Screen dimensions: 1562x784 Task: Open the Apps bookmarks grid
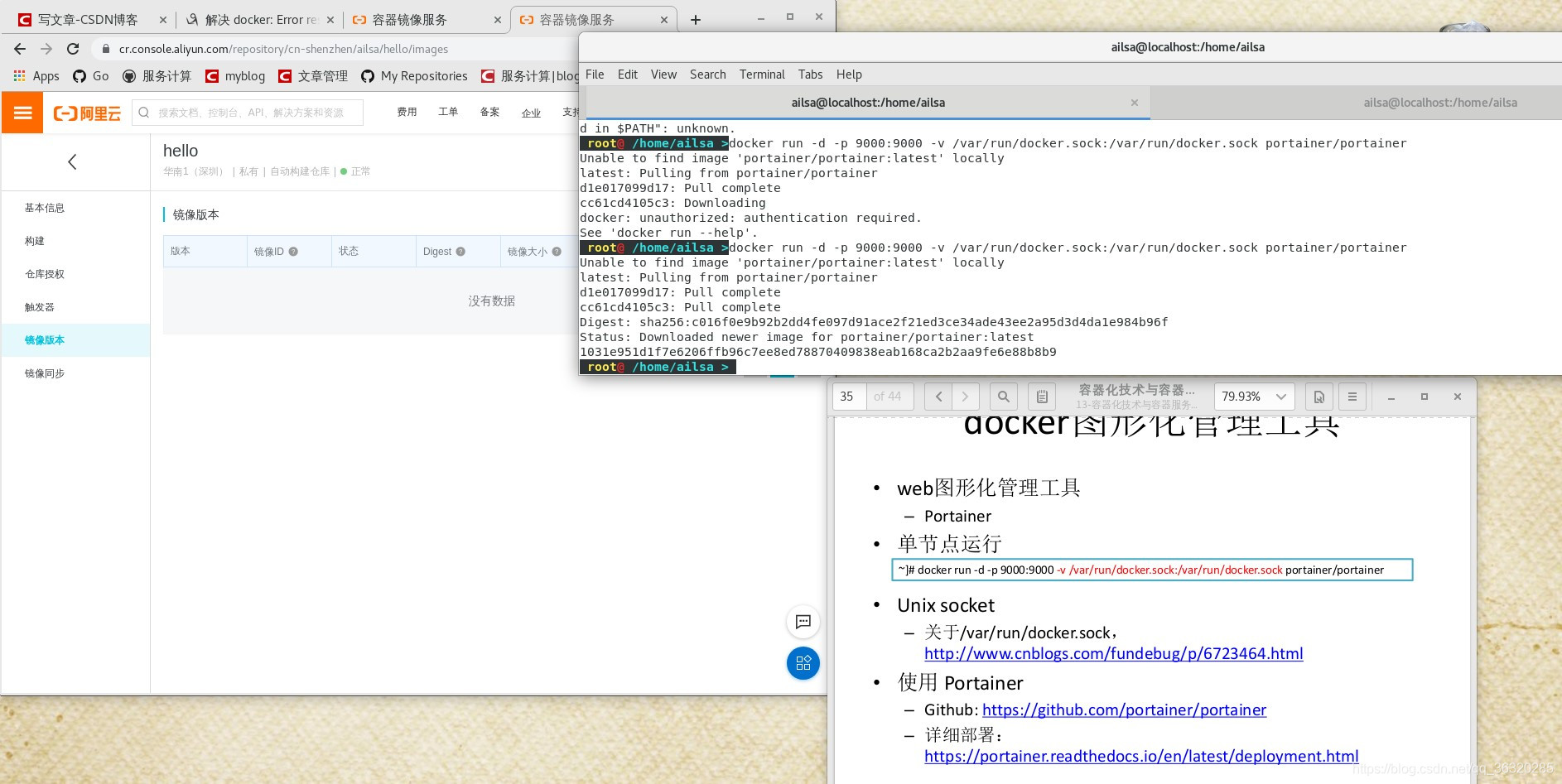pos(36,76)
